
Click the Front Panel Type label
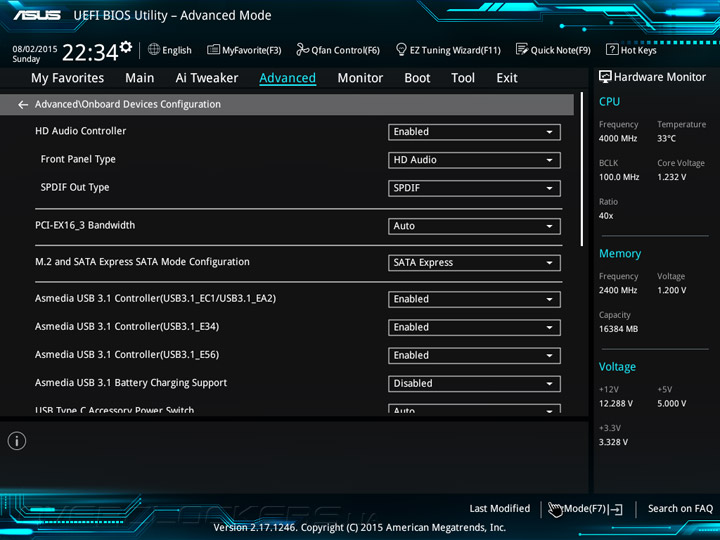tap(78, 159)
